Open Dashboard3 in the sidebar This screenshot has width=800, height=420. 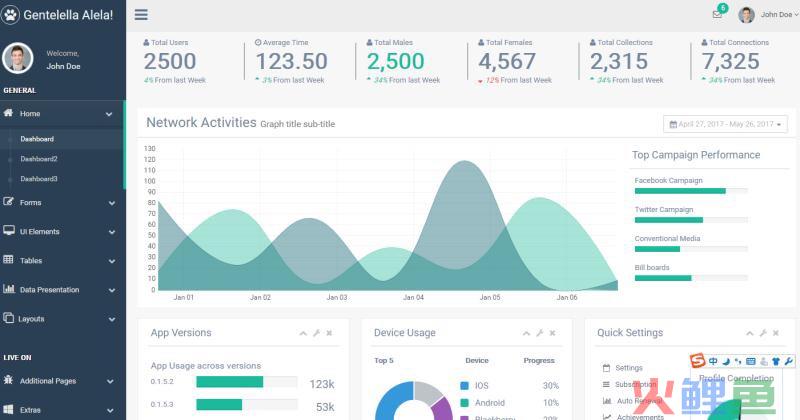coord(39,179)
